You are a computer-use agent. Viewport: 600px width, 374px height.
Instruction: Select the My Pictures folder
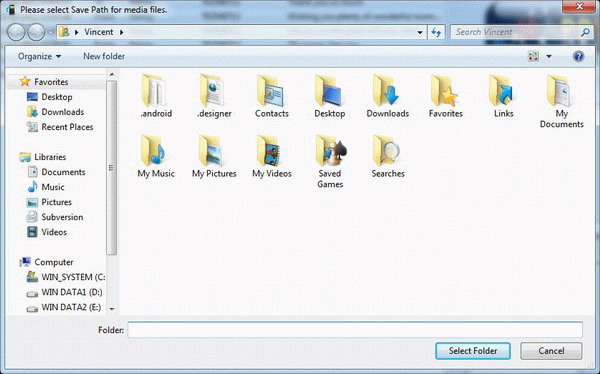pos(214,156)
